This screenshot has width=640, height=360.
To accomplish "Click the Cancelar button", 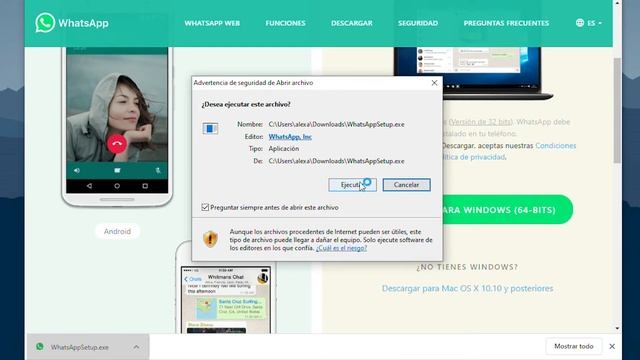I will [x=407, y=185].
